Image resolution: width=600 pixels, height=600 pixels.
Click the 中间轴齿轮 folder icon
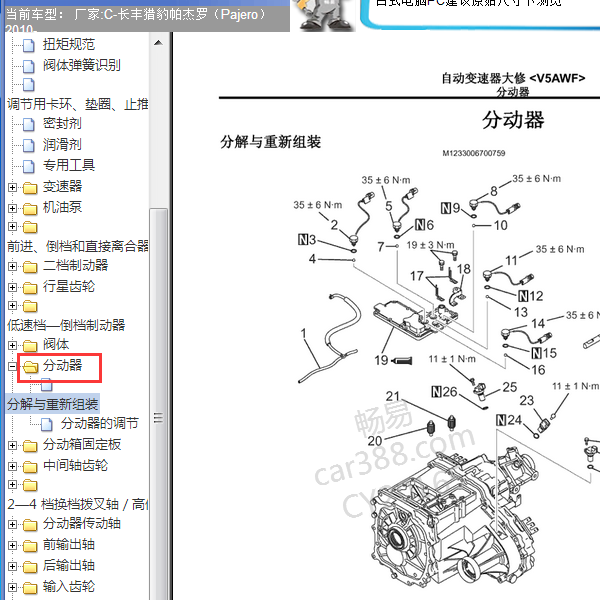coord(30,467)
